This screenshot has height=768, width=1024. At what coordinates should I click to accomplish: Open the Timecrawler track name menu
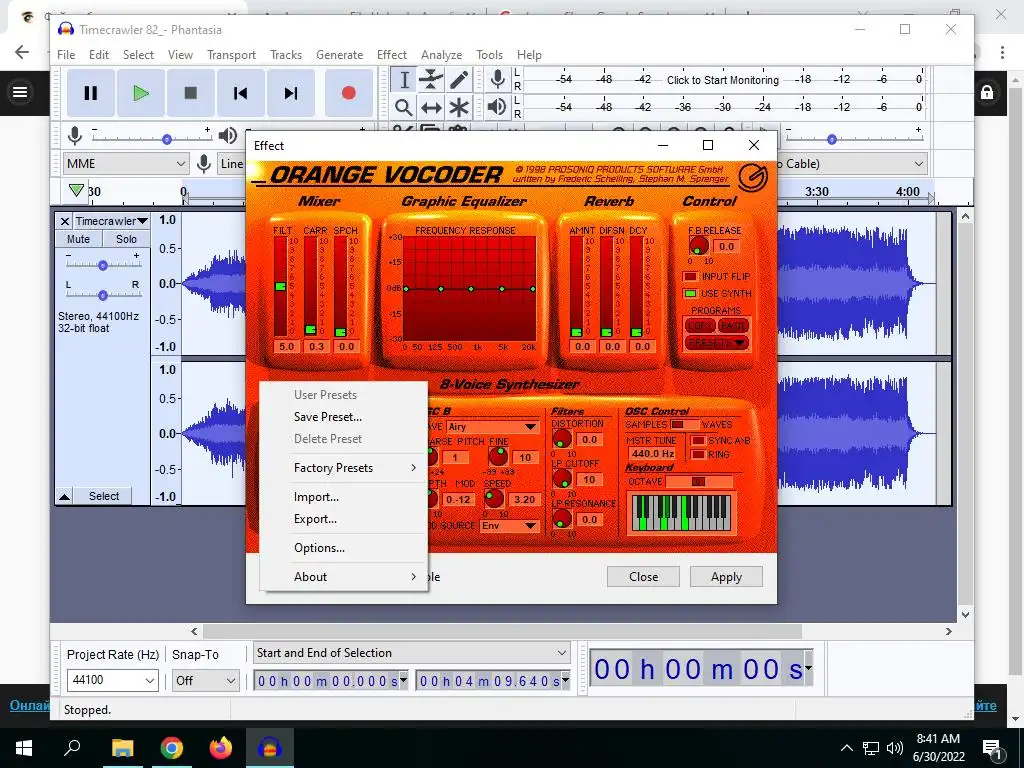111,221
